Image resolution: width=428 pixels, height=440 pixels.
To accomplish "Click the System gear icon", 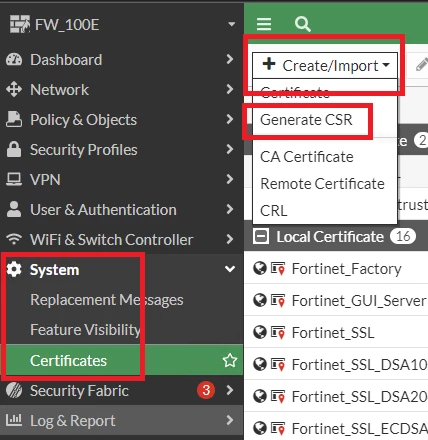I will click(x=14, y=269).
